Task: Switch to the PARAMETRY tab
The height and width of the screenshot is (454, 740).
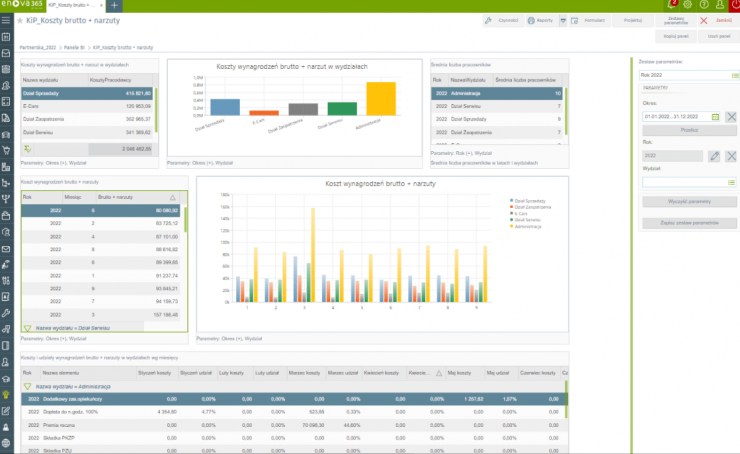Action: 657,88
